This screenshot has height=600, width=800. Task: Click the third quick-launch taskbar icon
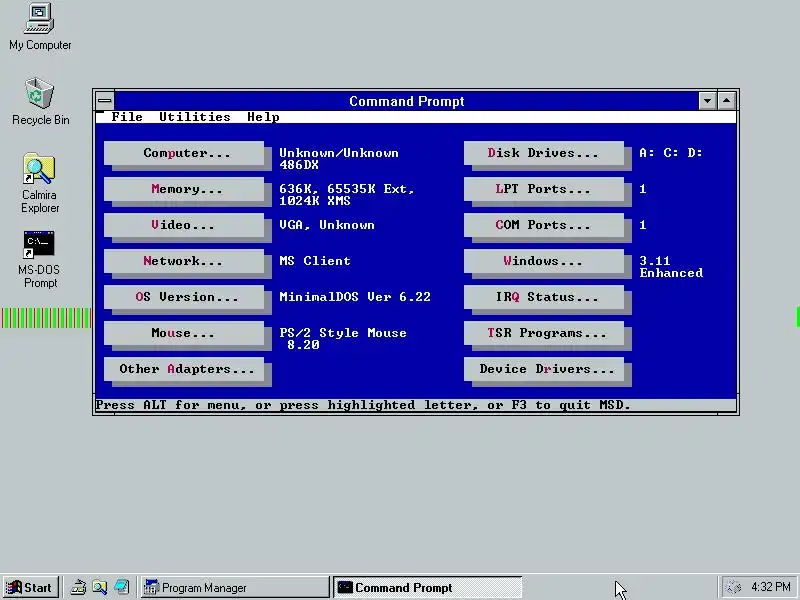pos(121,587)
